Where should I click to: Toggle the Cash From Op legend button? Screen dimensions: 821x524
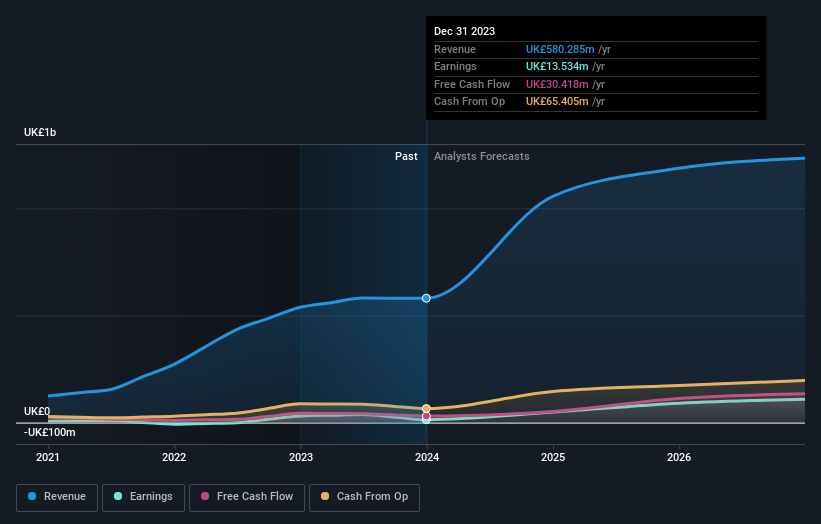364,497
